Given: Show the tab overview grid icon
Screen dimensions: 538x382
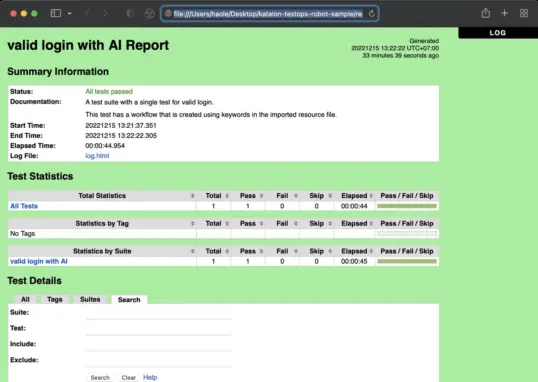Looking at the screenshot, I should click(x=524, y=13).
